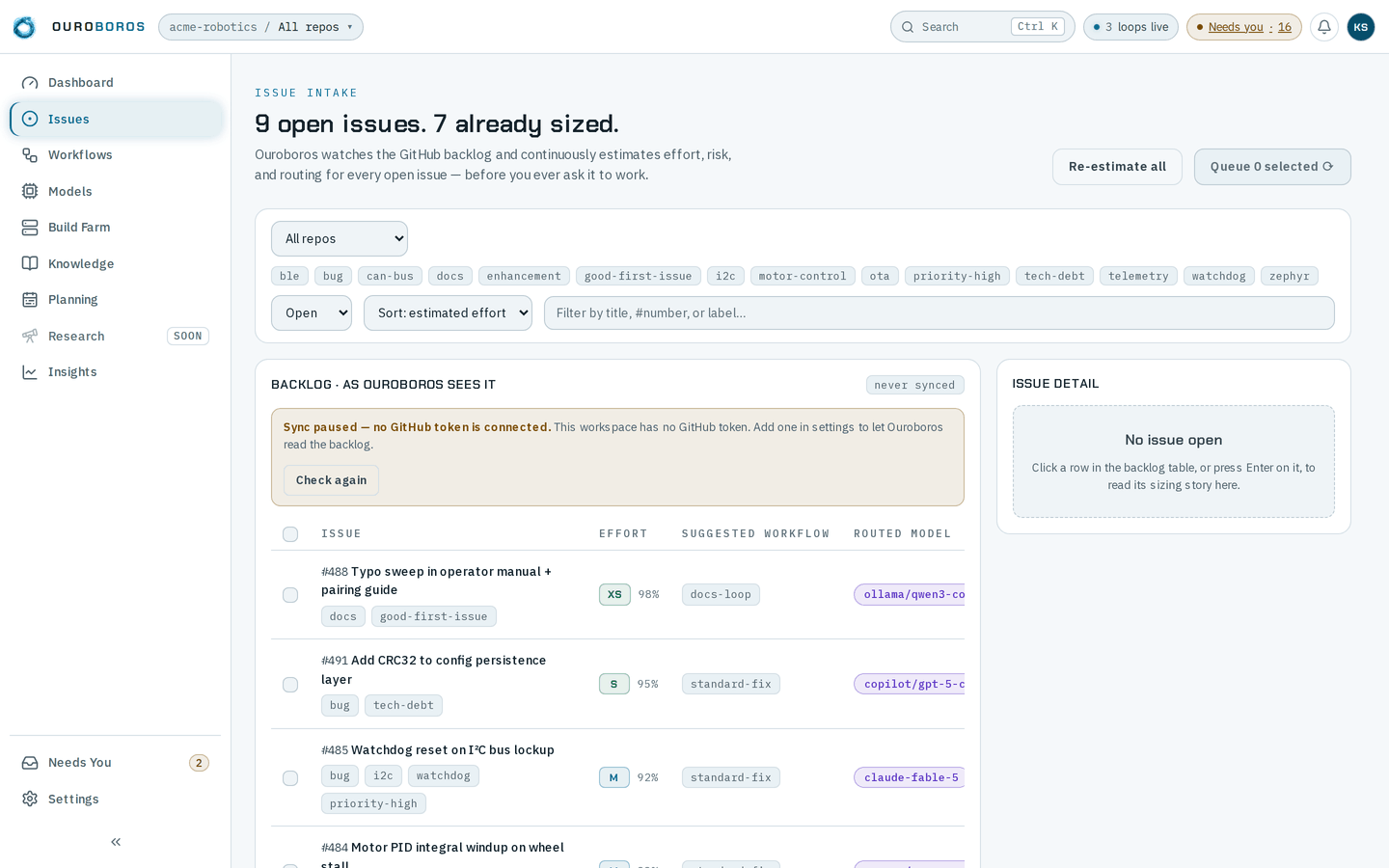Open Settings gear icon

pyautogui.click(x=30, y=799)
